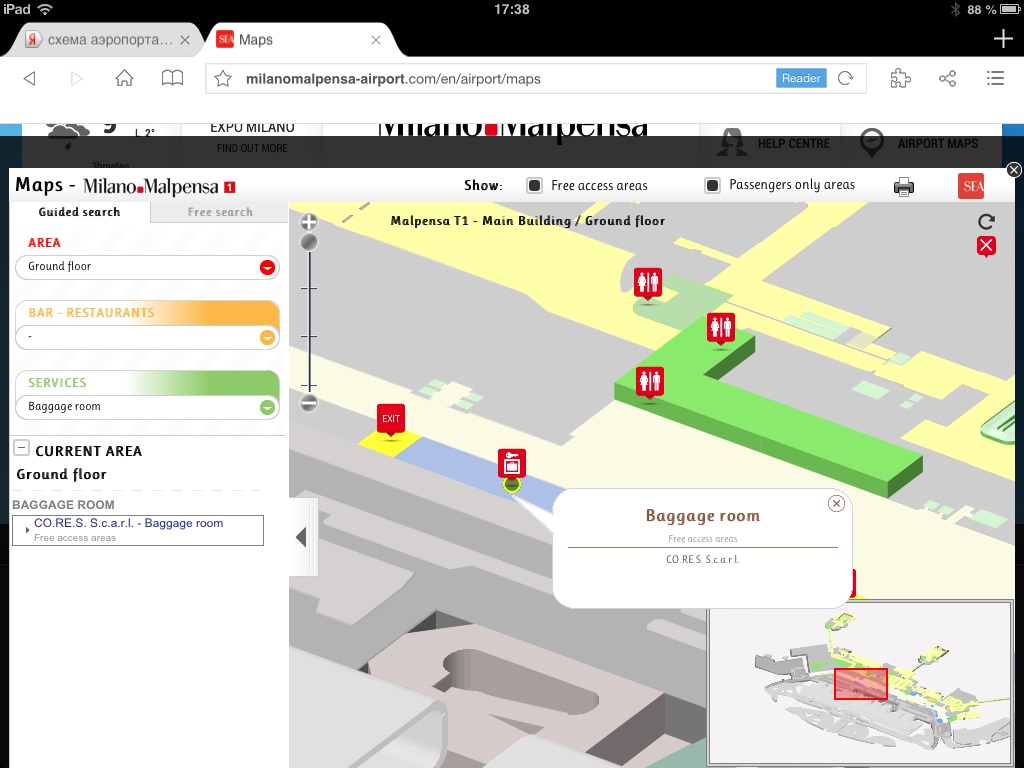Viewport: 1024px width, 768px height.
Task: Open the Bar - Restaurants dropdown
Action: point(148,337)
